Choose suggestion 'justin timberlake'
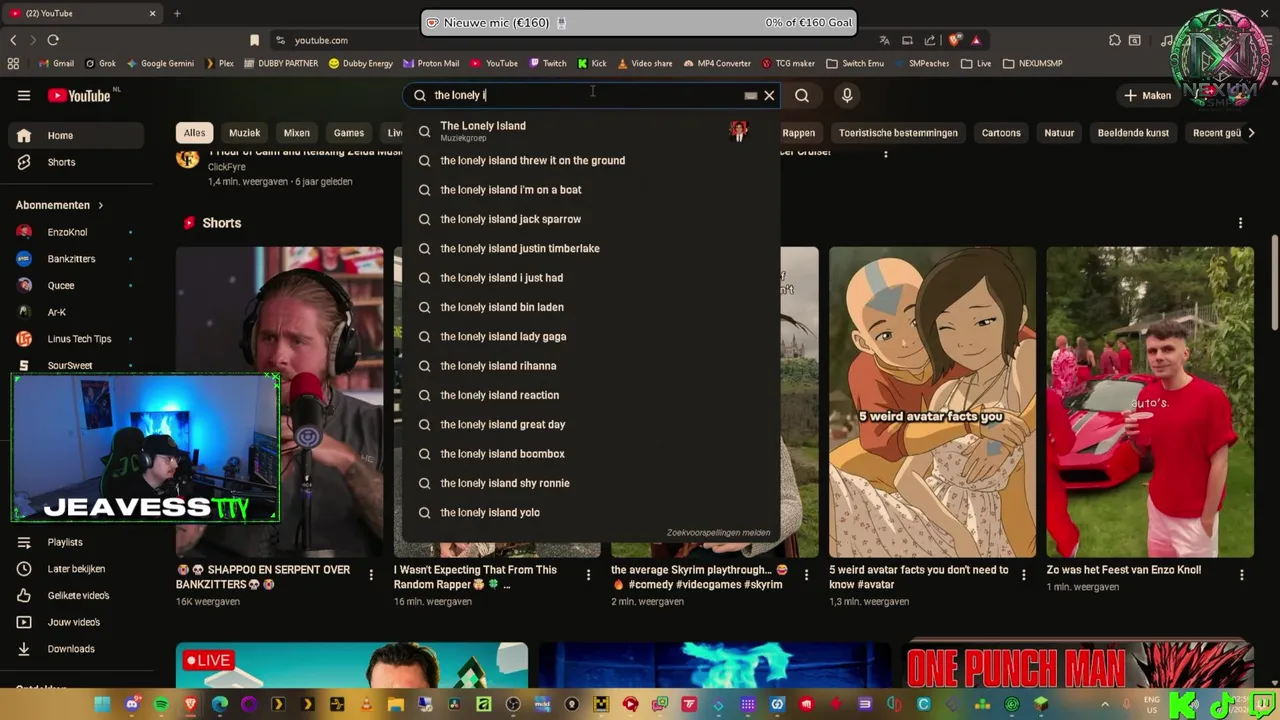The height and width of the screenshot is (720, 1280). tap(590, 248)
